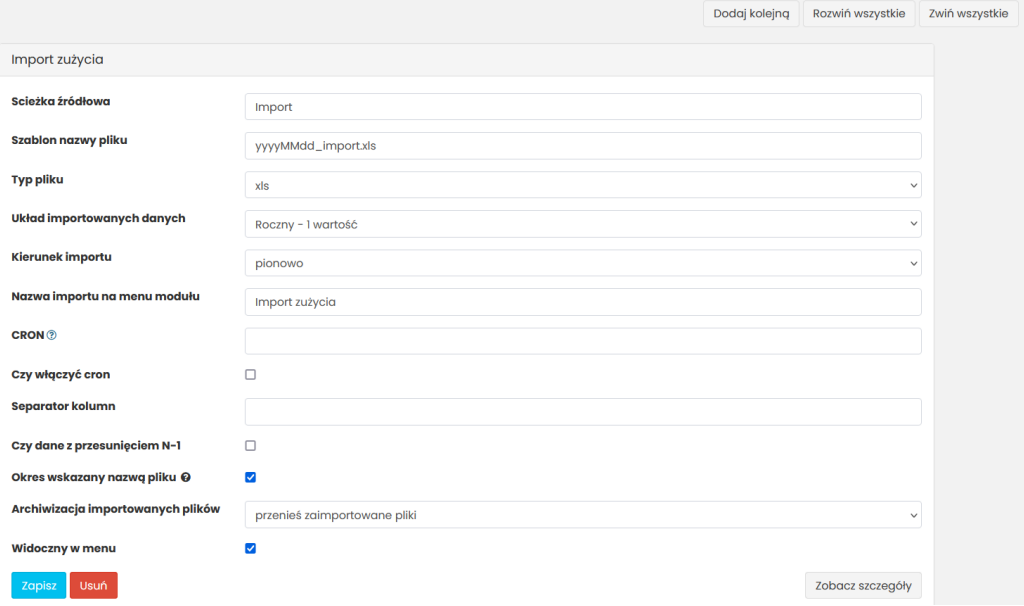Image resolution: width=1024 pixels, height=606 pixels.
Task: Click the CRON help question mark icon
Action: coord(52,335)
